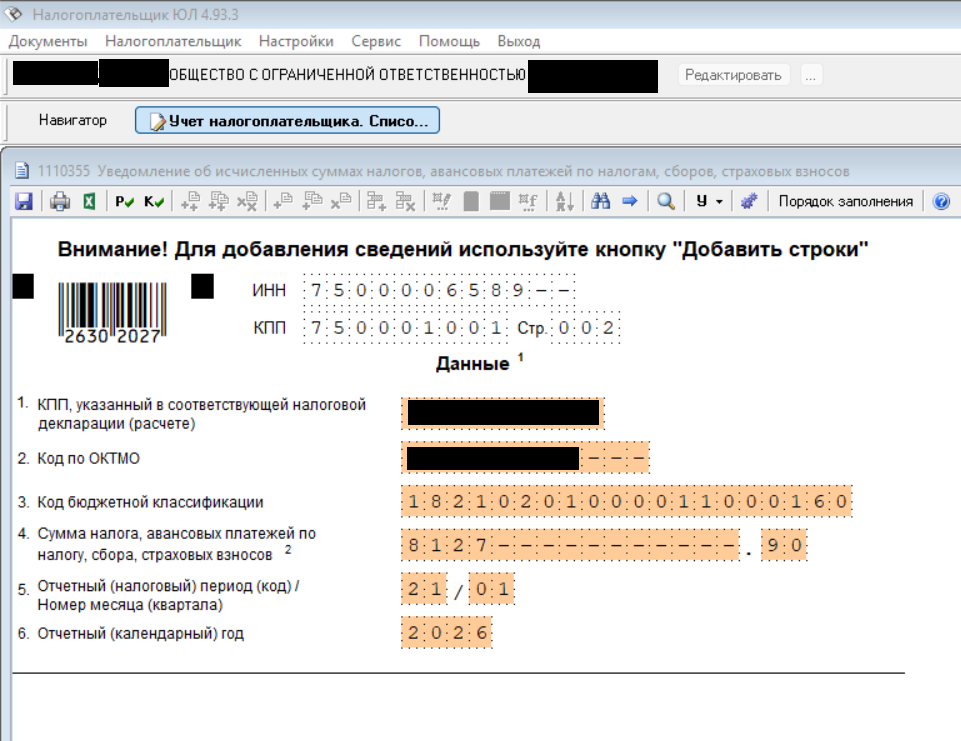
Task: Click the month number field showing 01
Action: pyautogui.click(x=492, y=589)
